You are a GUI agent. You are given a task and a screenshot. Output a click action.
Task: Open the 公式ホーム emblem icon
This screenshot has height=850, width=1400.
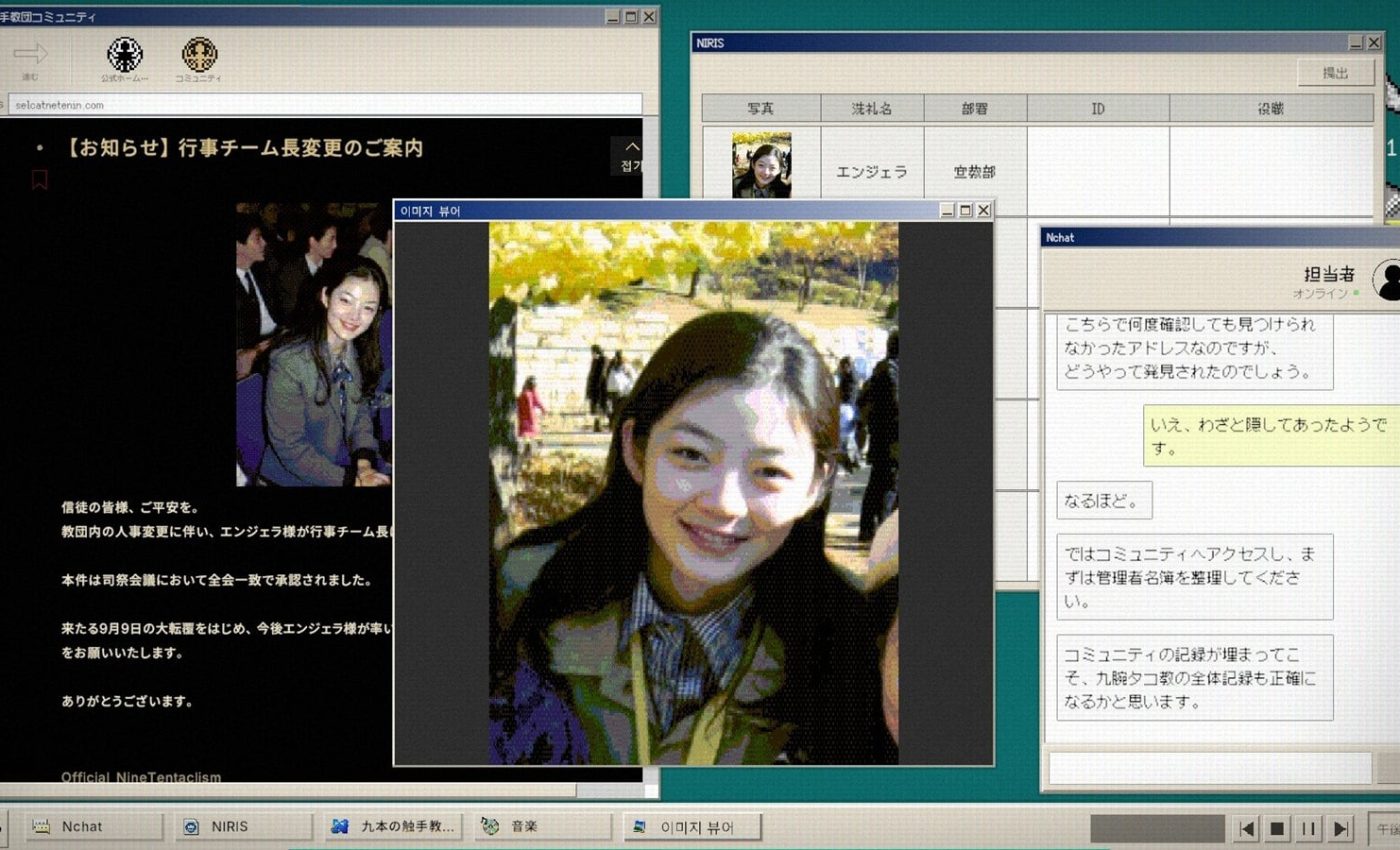click(x=125, y=54)
